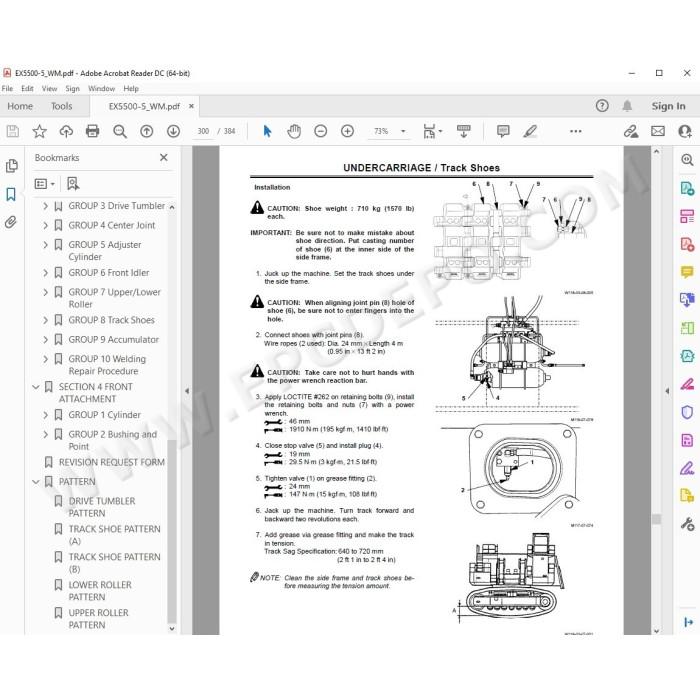
Task: Open REVISION REQUEST FORM bookmark
Action: [x=112, y=462]
